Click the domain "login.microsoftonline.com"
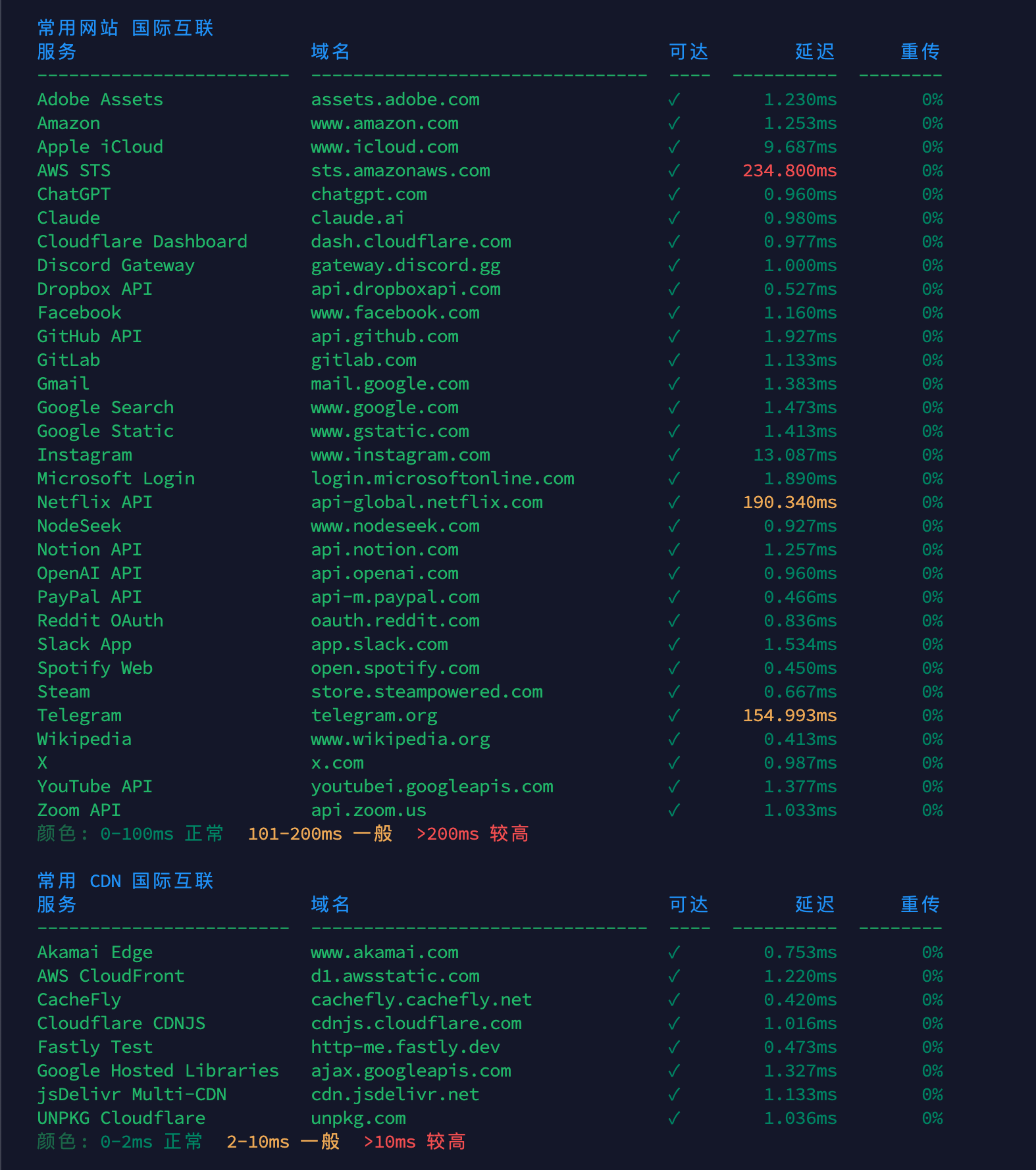Image resolution: width=1036 pixels, height=1170 pixels. (442, 478)
